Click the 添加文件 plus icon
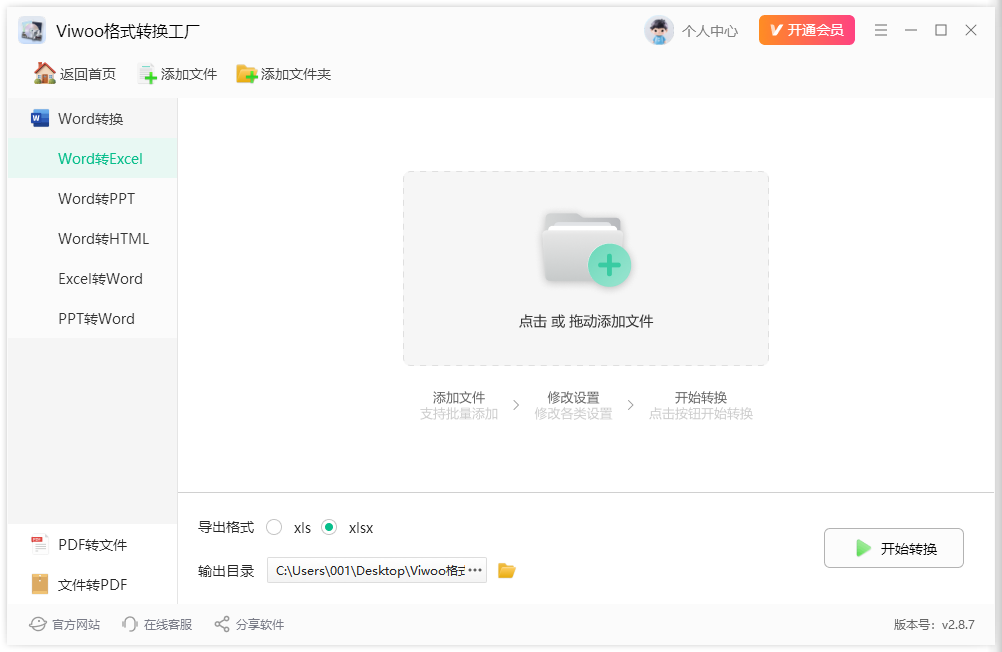The image size is (1002, 652). coord(148,73)
